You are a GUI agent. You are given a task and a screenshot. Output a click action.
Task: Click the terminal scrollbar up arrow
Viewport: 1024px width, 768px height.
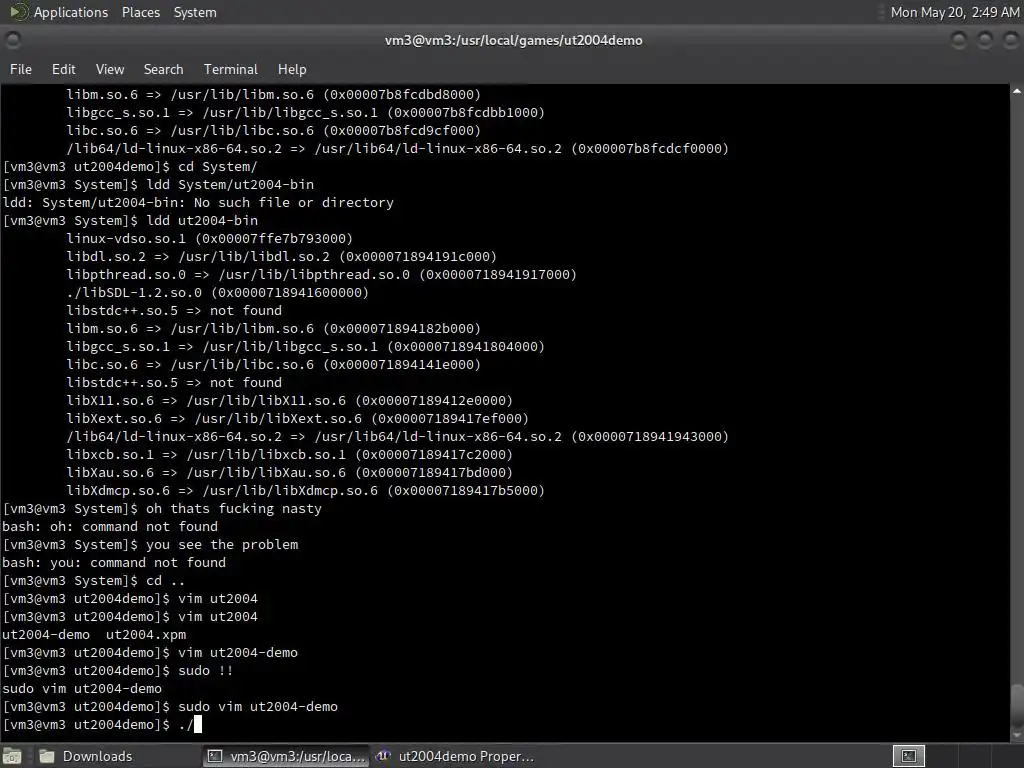pos(1017,91)
